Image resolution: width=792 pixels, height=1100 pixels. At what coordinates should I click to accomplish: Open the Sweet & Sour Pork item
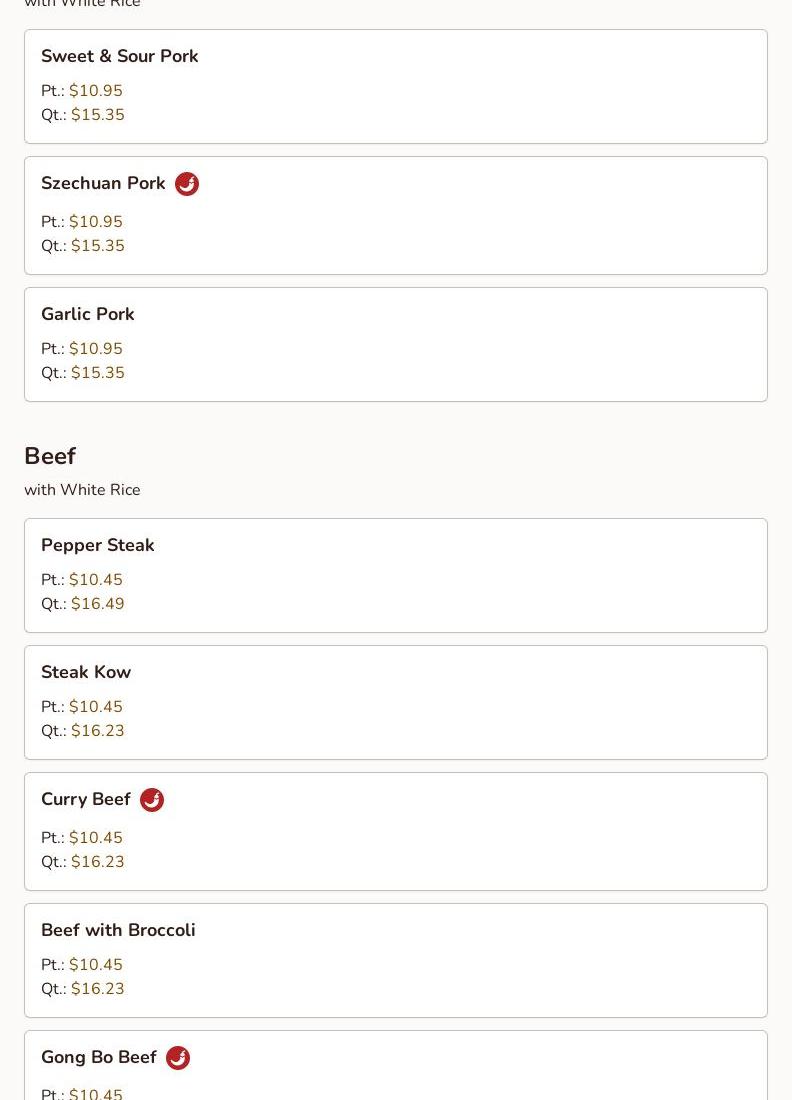[396, 86]
